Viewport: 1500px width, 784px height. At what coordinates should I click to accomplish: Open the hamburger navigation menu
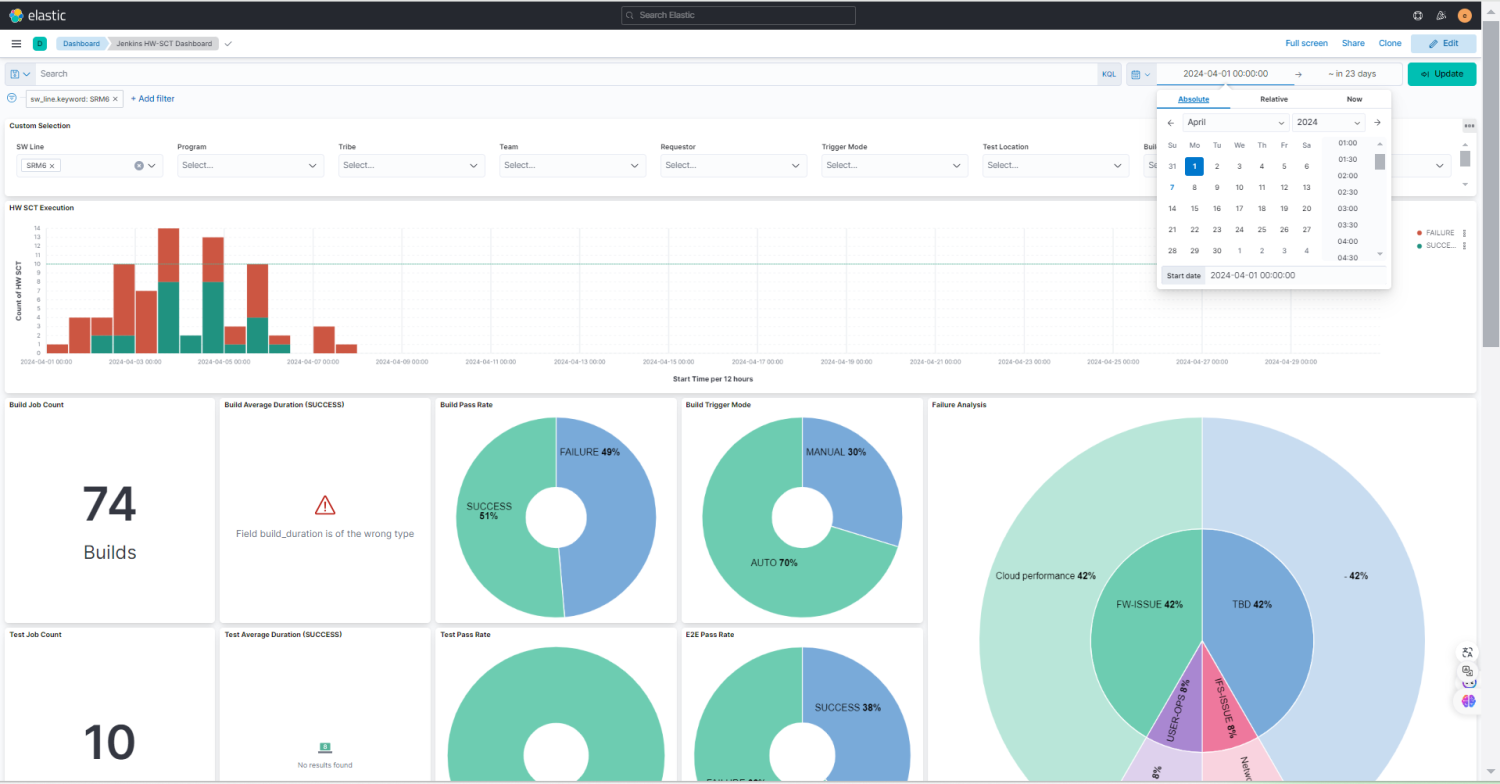(x=16, y=44)
